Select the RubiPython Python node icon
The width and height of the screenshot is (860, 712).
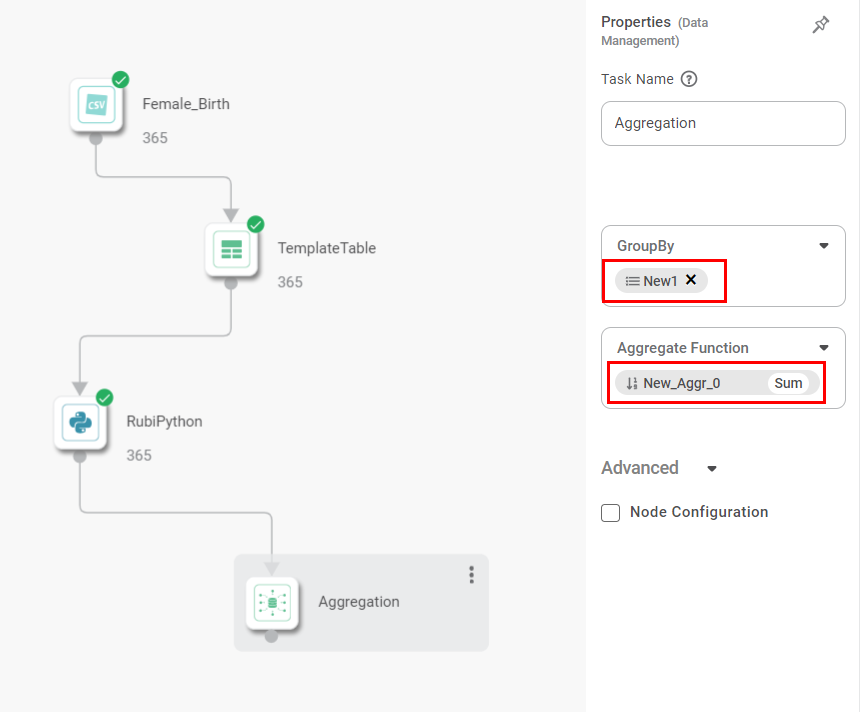[x=81, y=422]
